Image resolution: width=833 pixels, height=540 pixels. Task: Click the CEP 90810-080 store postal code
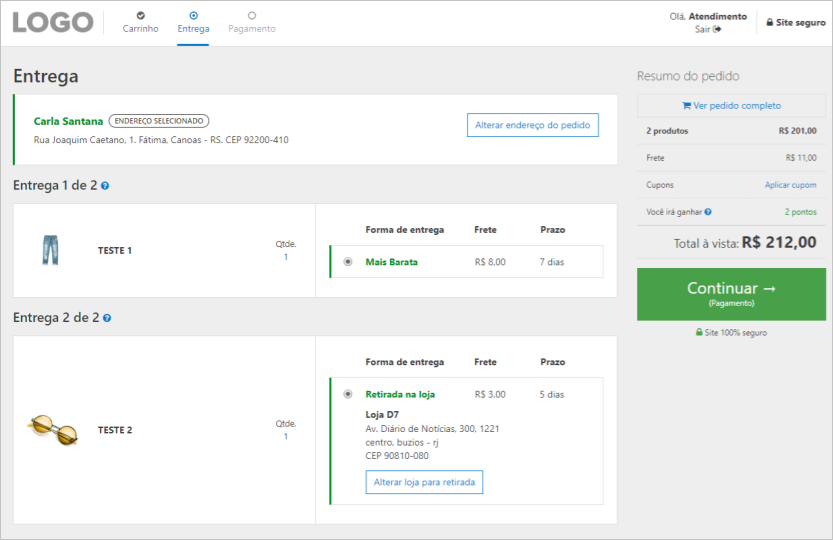tap(397, 455)
